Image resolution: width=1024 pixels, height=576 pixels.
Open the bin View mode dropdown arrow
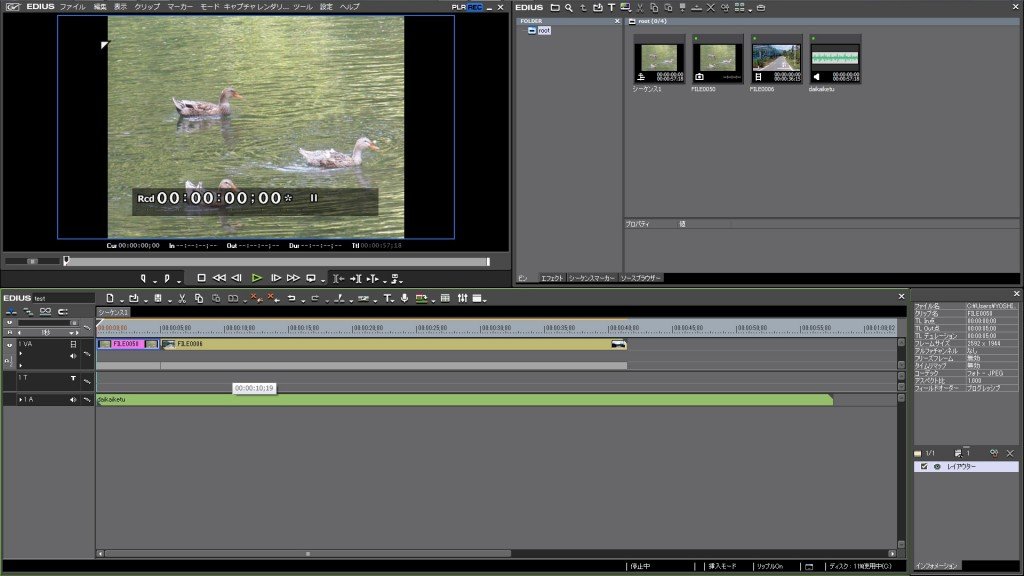click(x=750, y=9)
